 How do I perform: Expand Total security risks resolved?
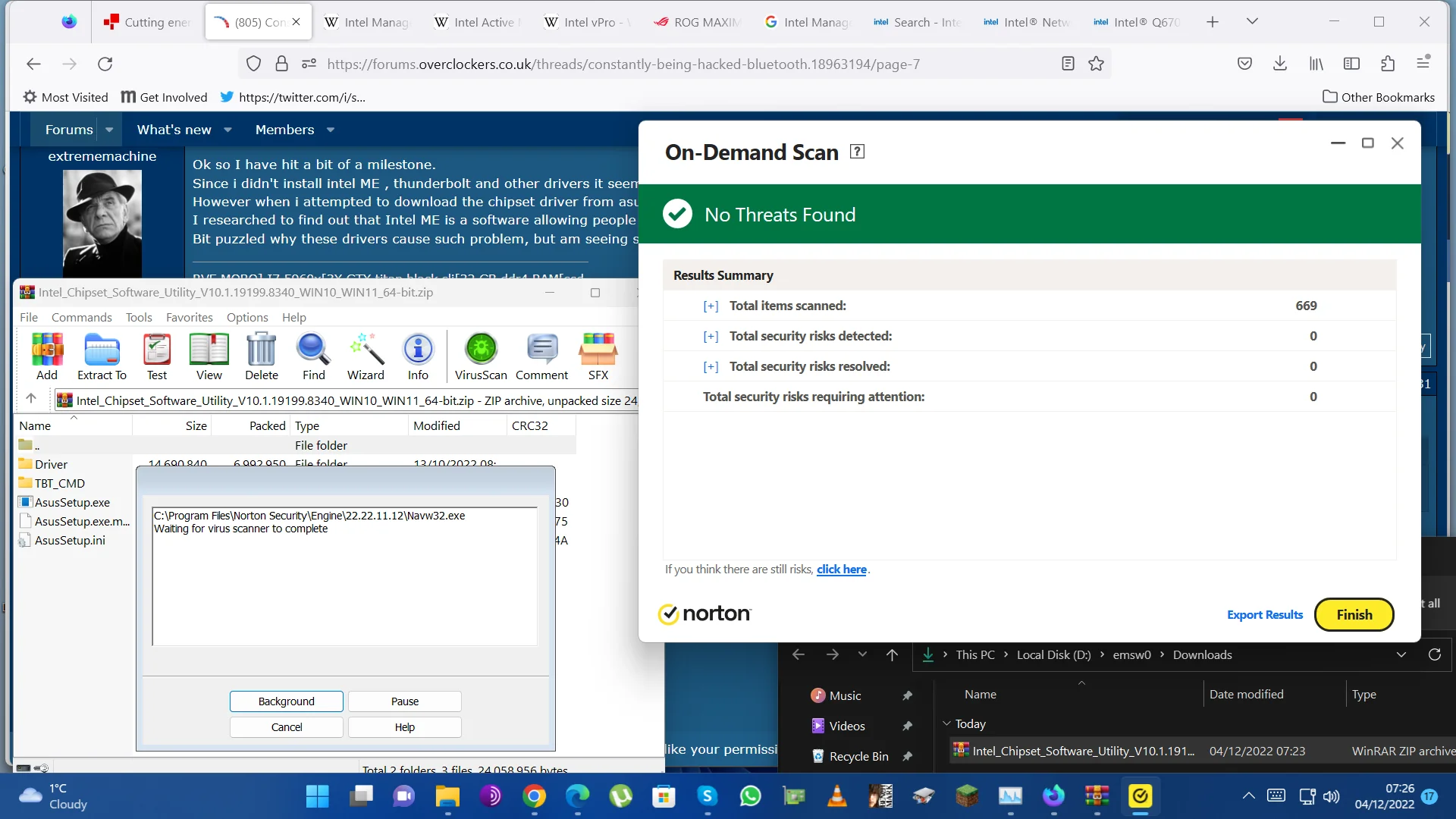pos(711,367)
